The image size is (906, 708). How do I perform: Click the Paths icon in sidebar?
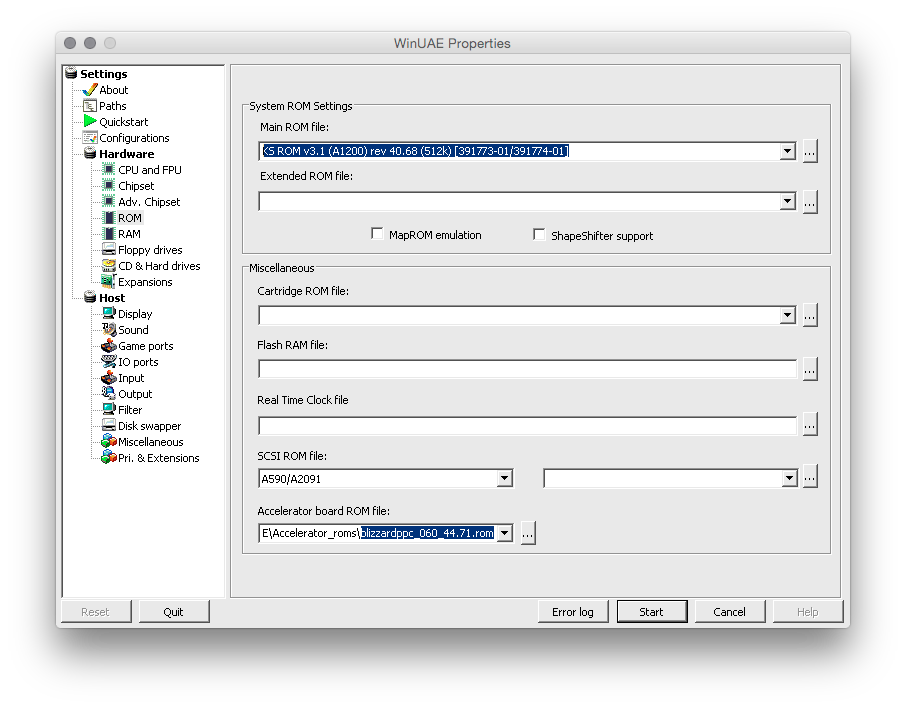[90, 106]
